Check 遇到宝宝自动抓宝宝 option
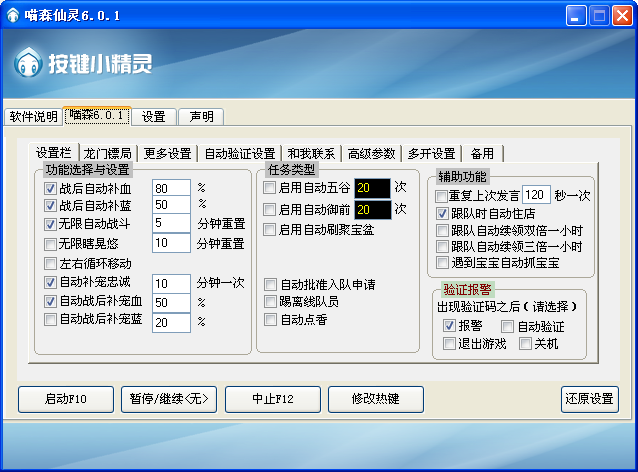 tap(442, 262)
